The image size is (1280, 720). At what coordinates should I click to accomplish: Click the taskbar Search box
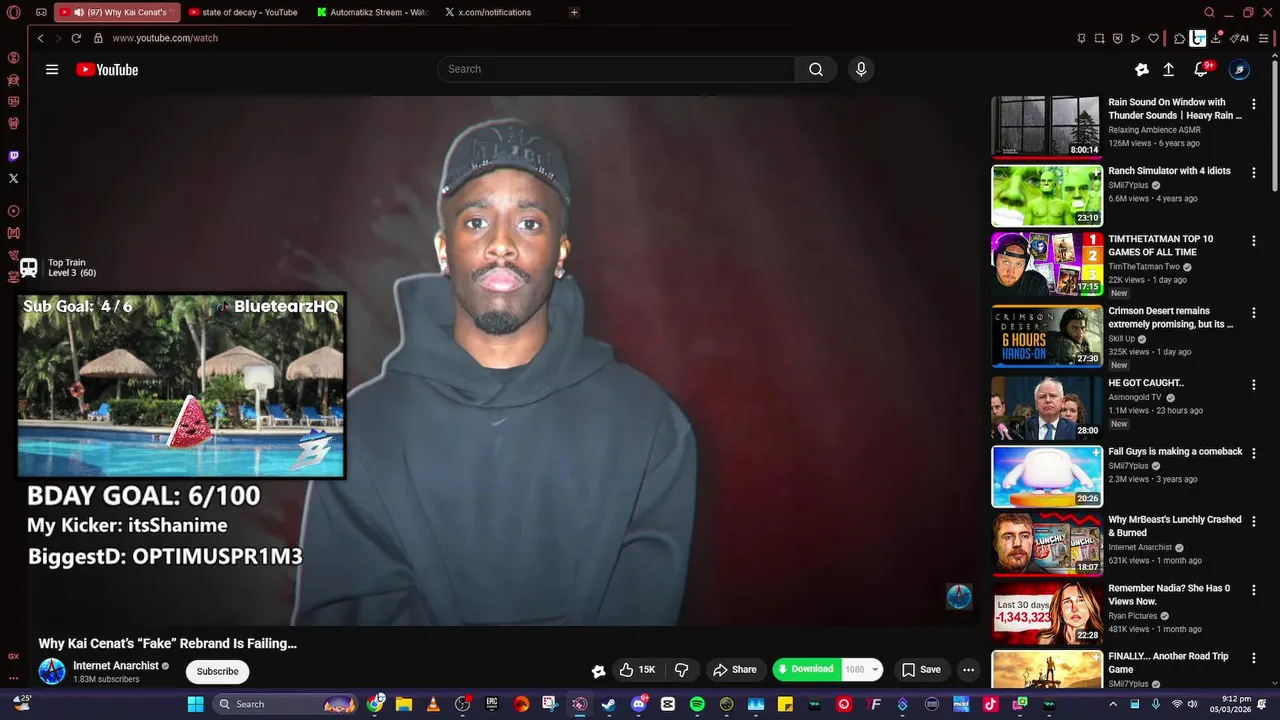tap(286, 704)
